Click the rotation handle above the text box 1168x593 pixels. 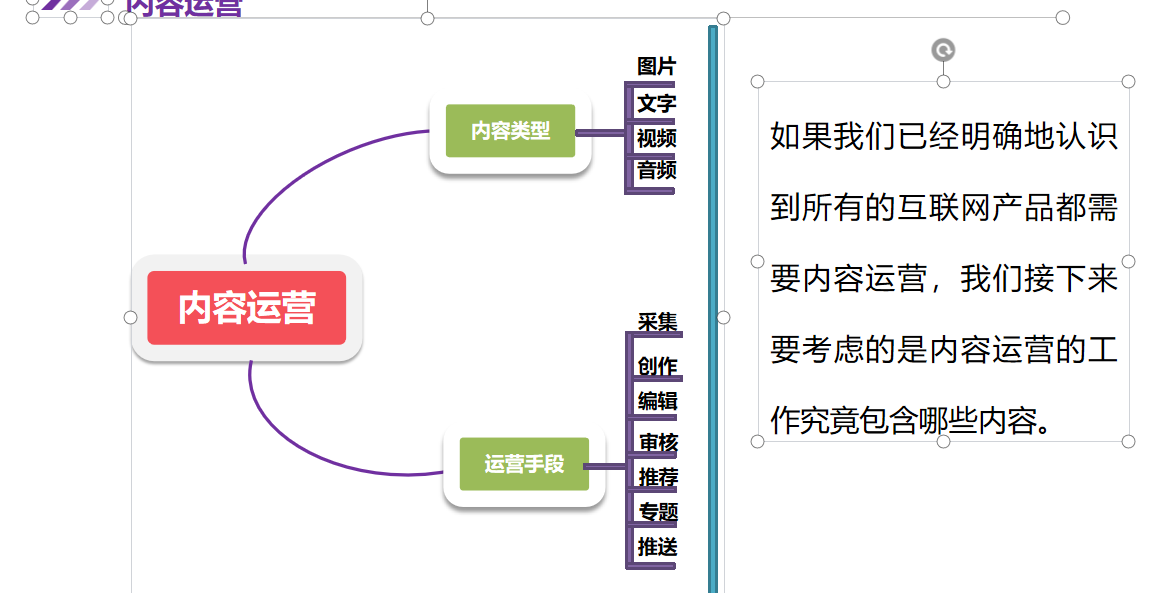coord(943,50)
